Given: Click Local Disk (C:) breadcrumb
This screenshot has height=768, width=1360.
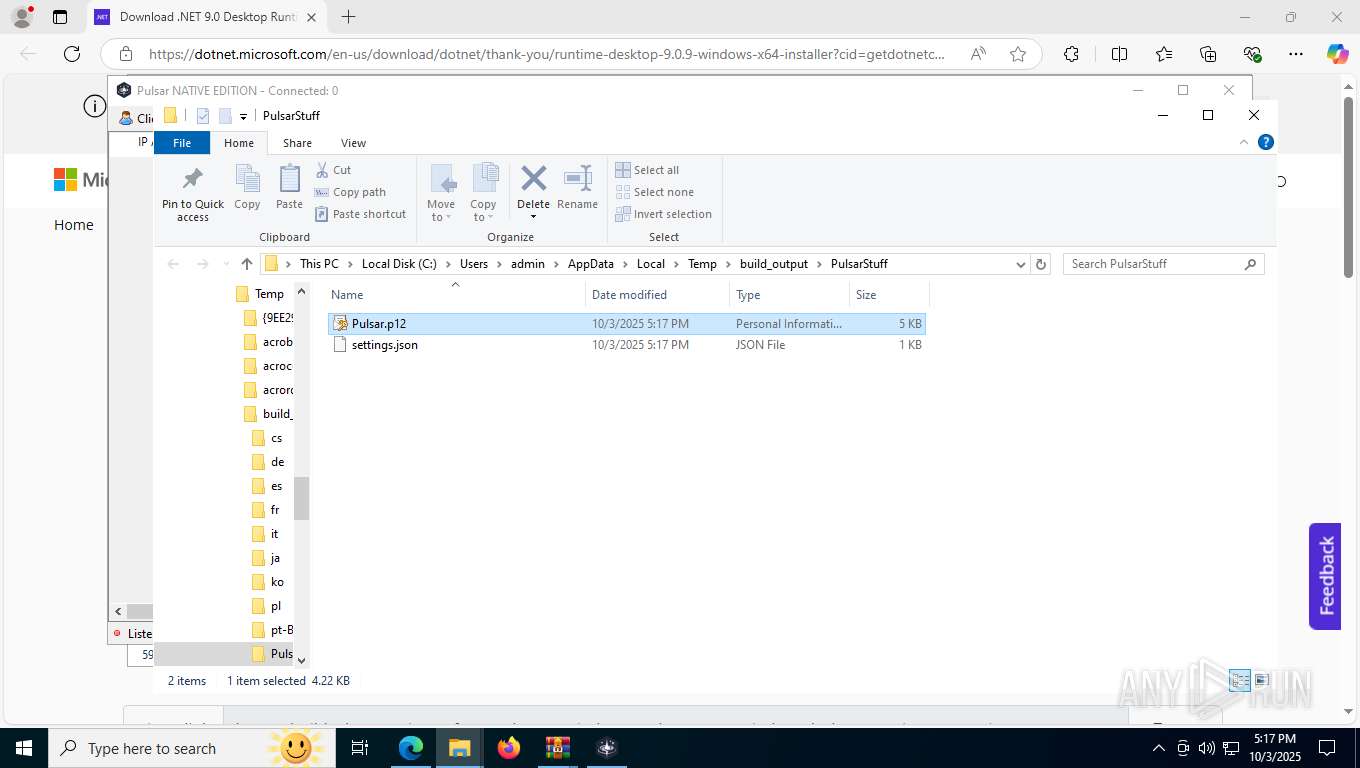Looking at the screenshot, I should coord(399,264).
